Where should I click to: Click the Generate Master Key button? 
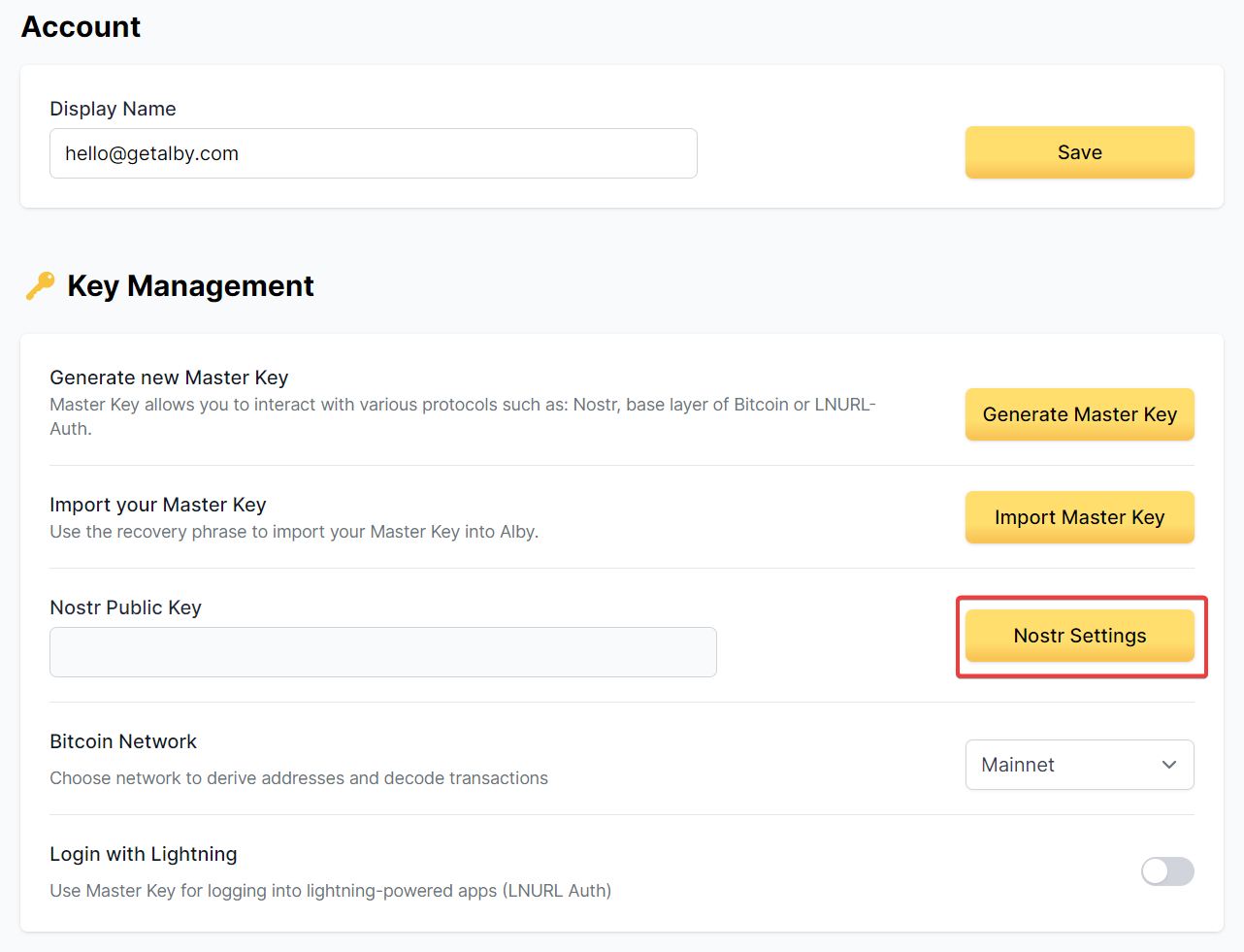[x=1079, y=414]
